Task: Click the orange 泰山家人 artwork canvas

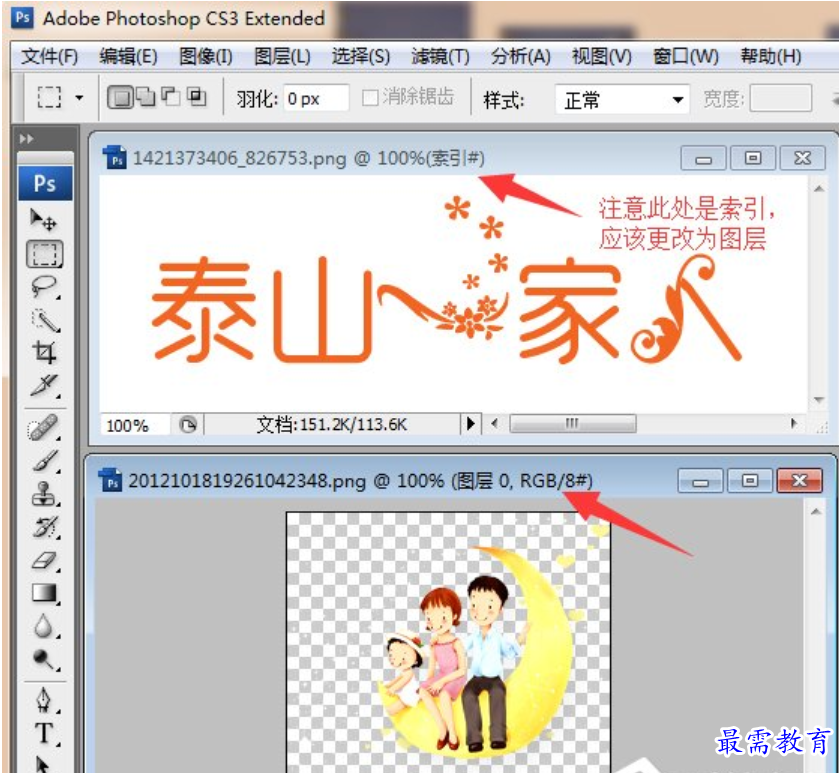Action: coord(453,294)
